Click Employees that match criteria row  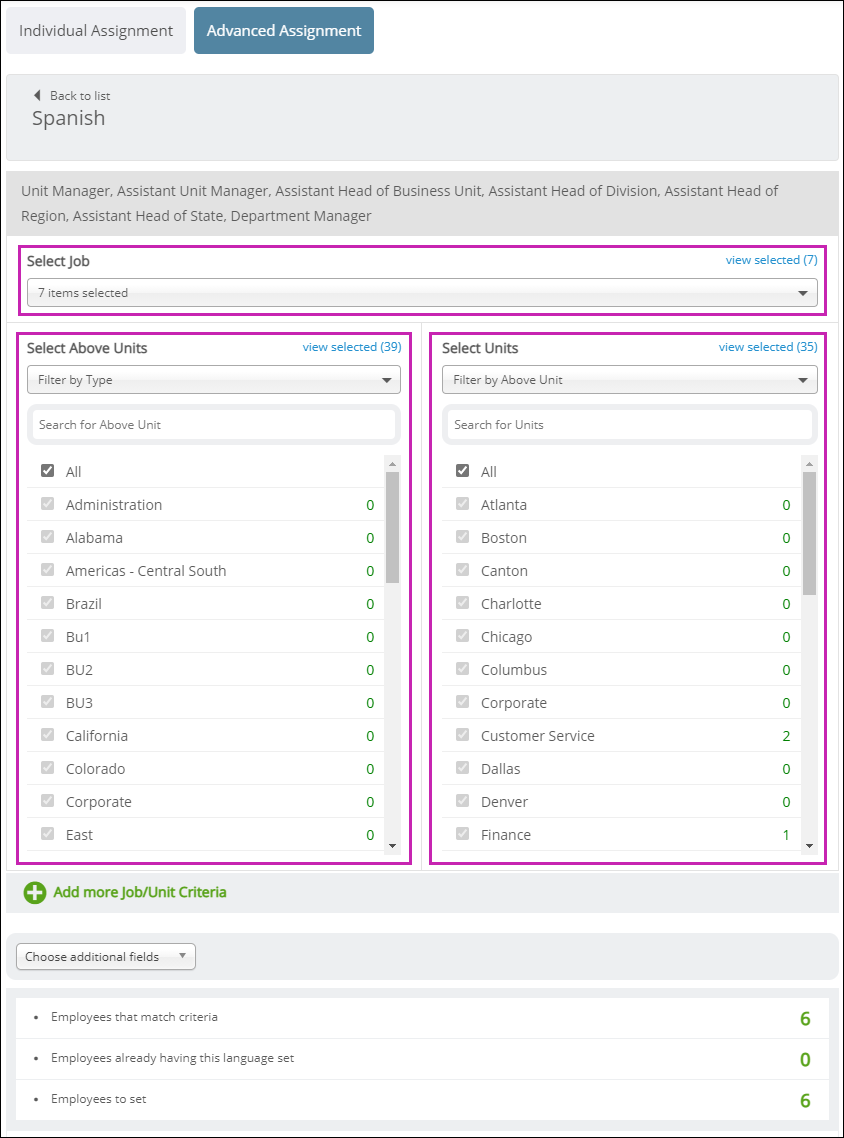422,1018
